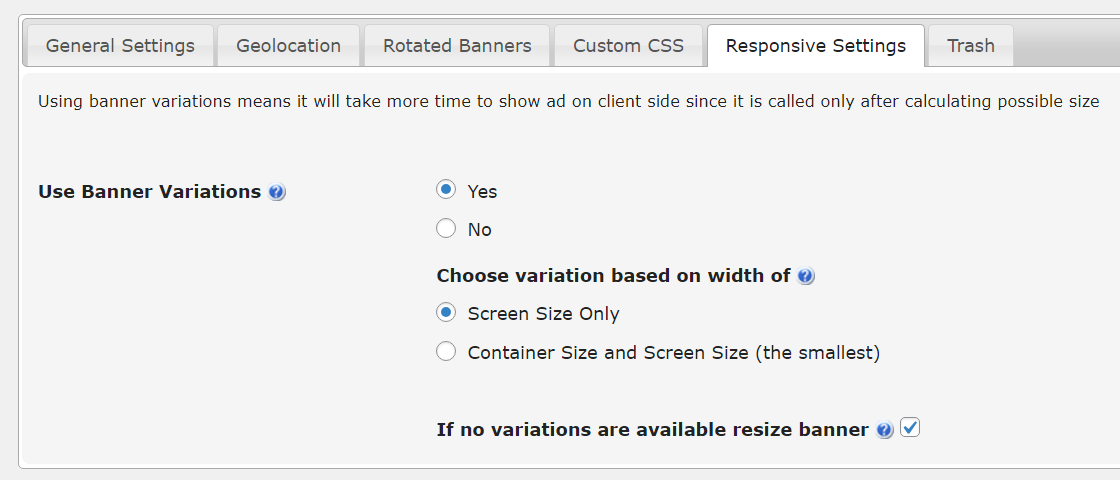Click the banner variations description paragraph

[569, 101]
